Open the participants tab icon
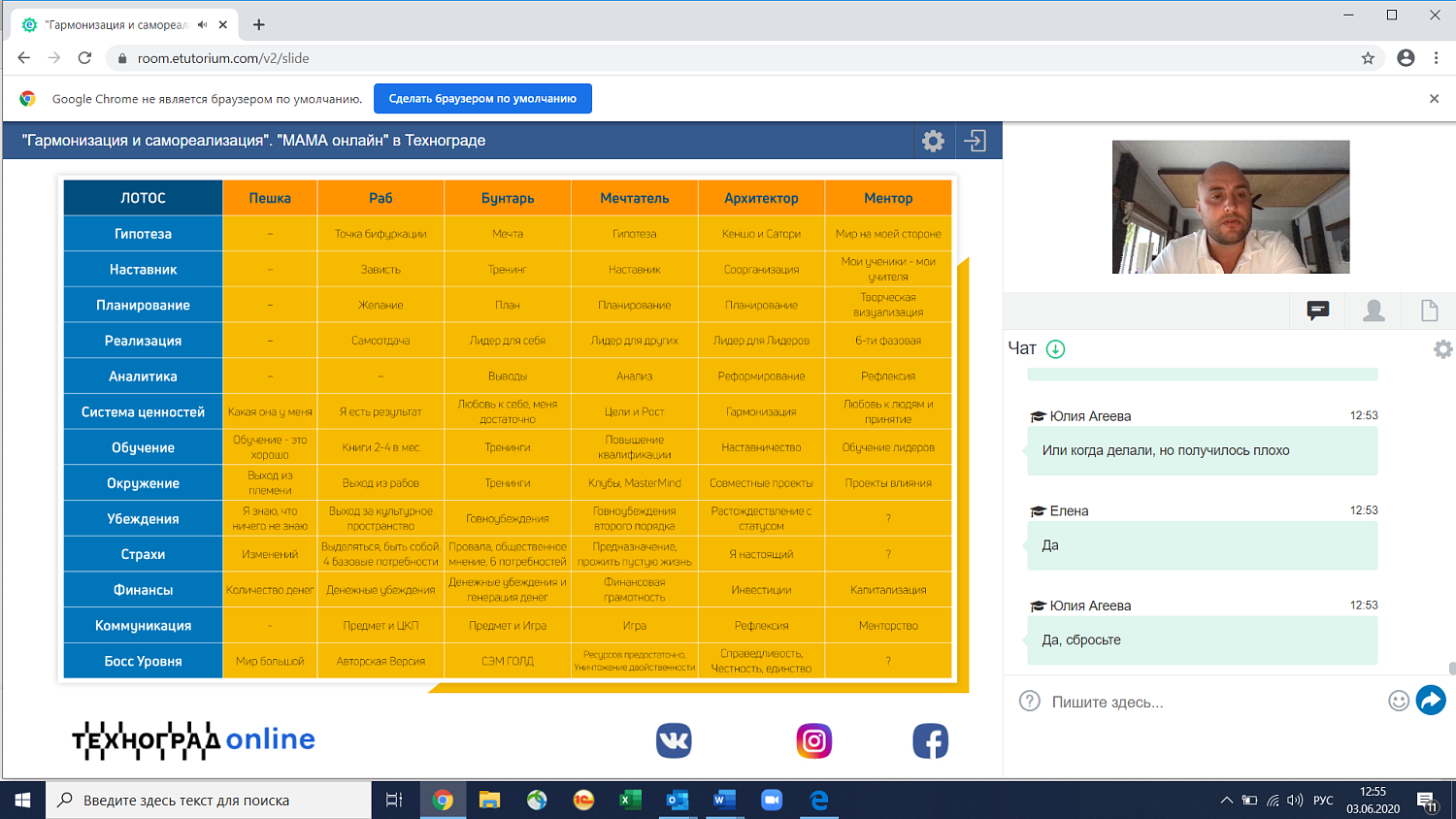Viewport: 1456px width, 819px height. tap(1373, 311)
